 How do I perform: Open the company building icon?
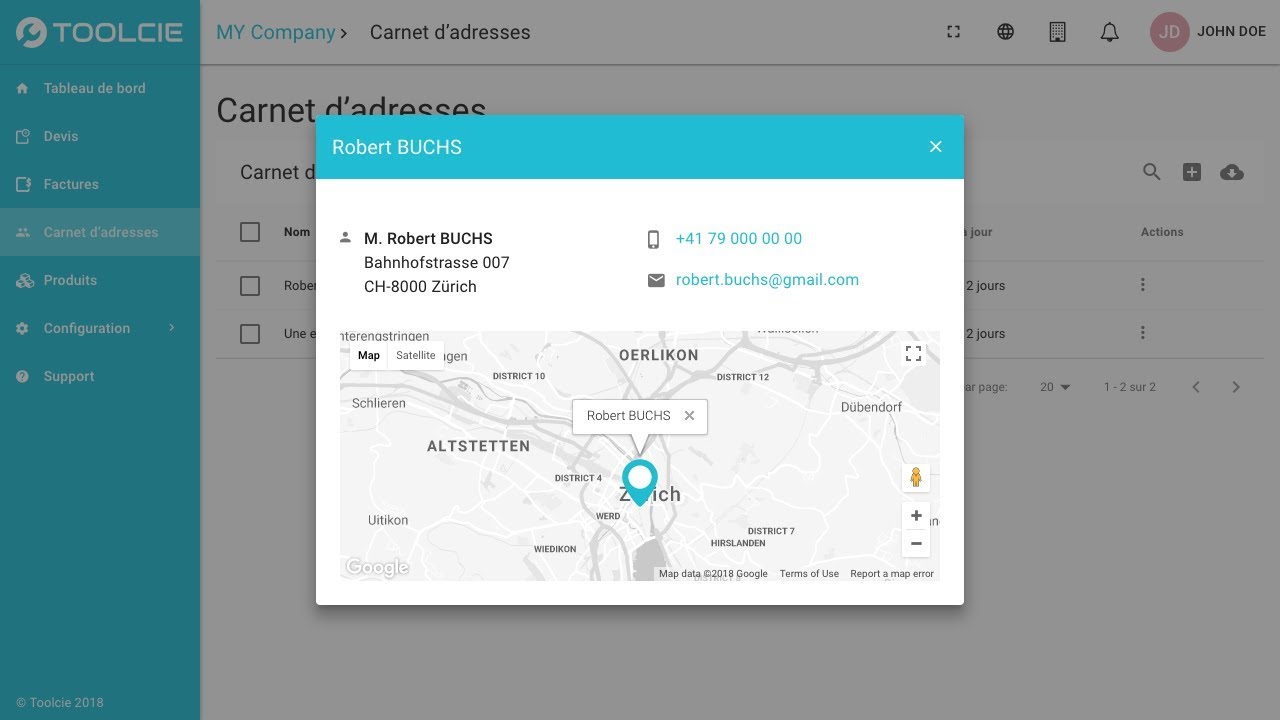tap(1057, 32)
